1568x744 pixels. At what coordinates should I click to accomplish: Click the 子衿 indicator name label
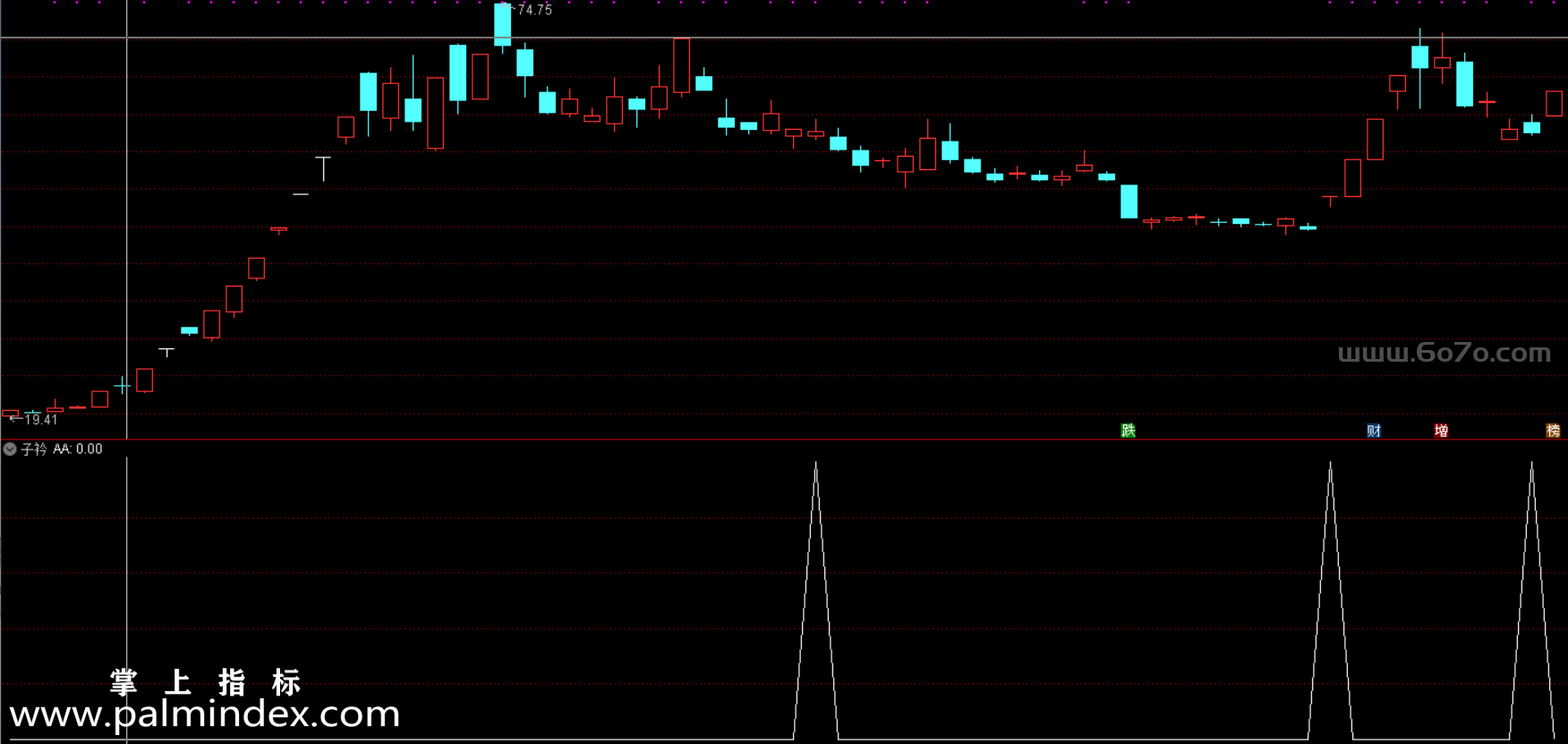coord(34,449)
